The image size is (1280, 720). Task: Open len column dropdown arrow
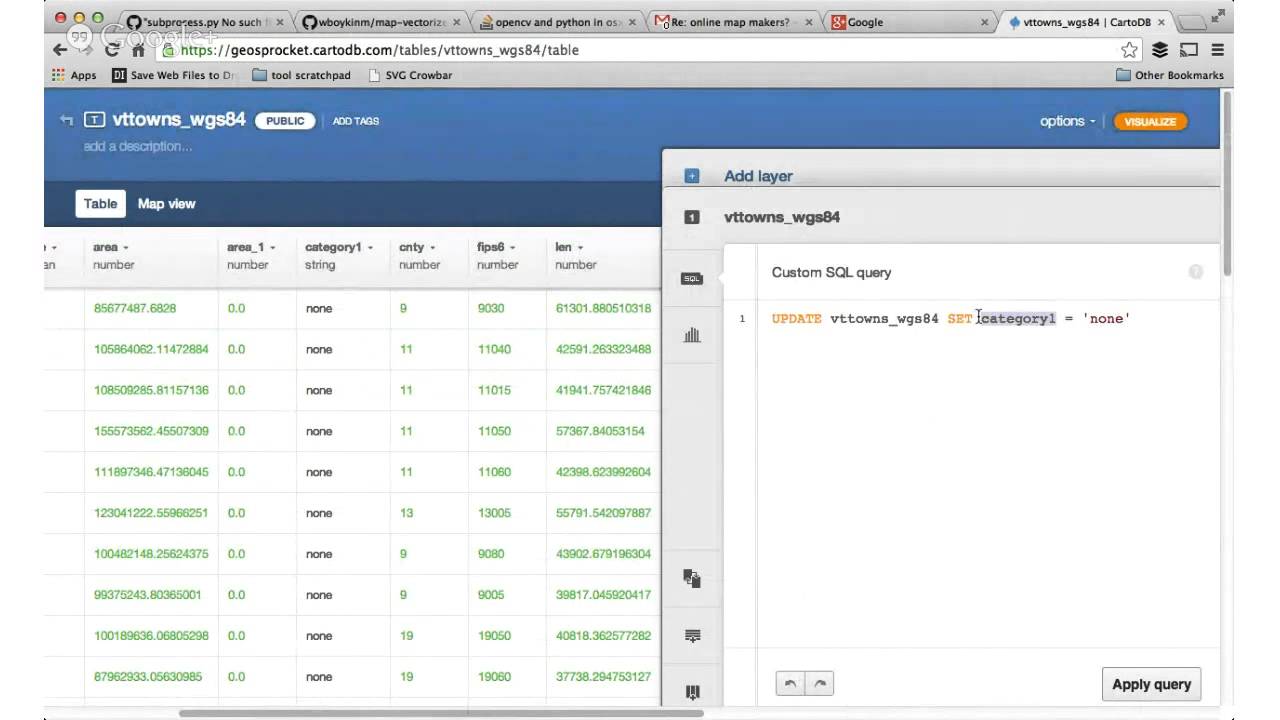(580, 248)
